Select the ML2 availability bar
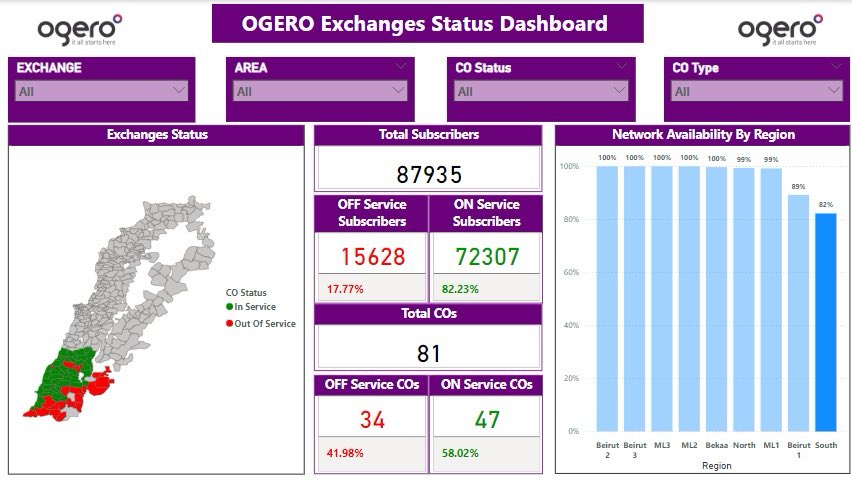This screenshot has width=852, height=480. pyautogui.click(x=689, y=298)
